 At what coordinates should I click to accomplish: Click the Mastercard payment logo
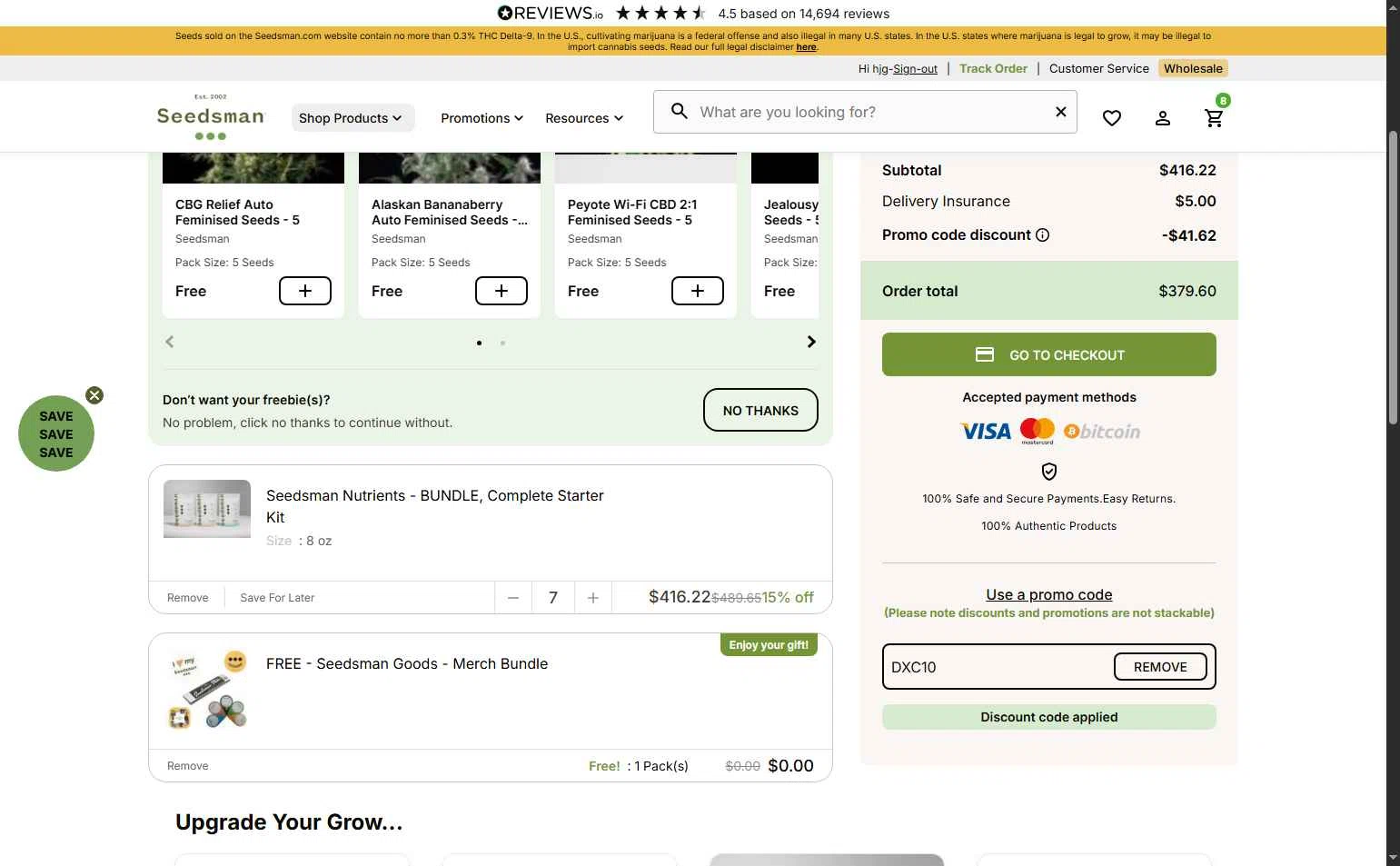[x=1038, y=431]
